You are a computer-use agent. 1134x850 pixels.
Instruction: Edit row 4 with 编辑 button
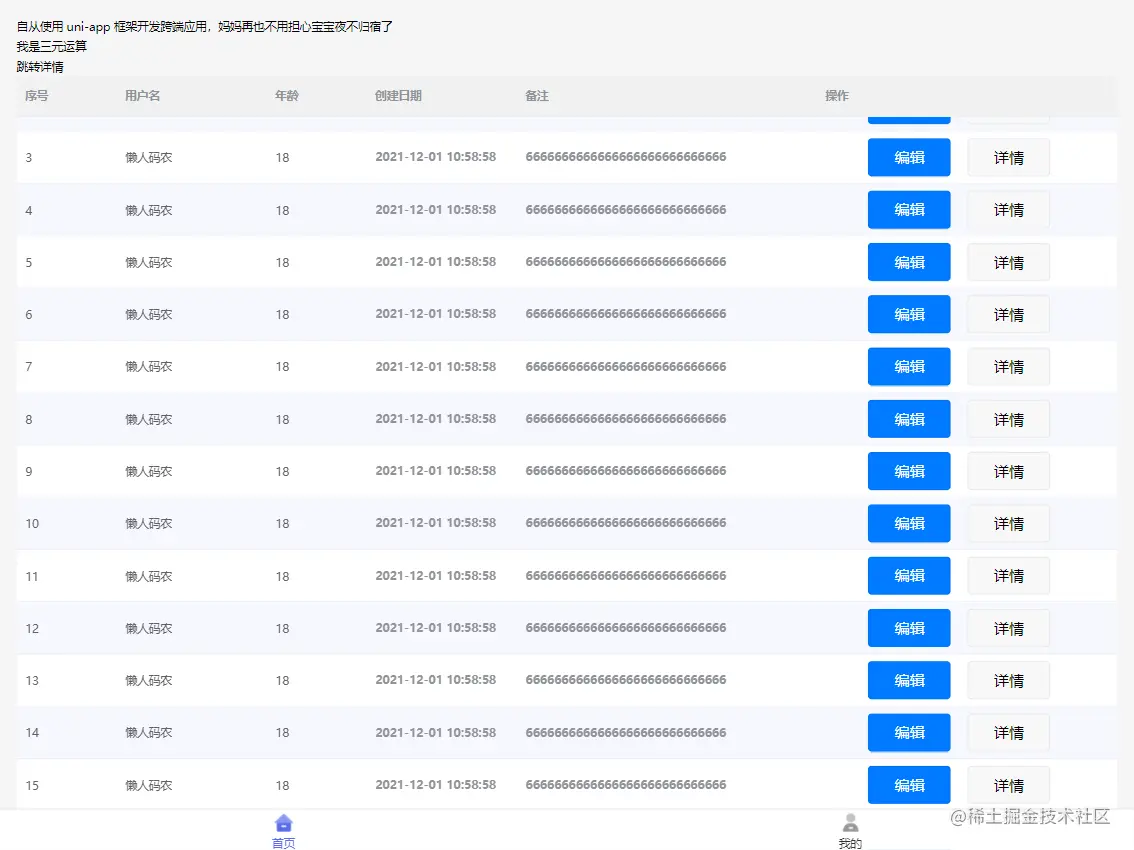pyautogui.click(x=909, y=210)
